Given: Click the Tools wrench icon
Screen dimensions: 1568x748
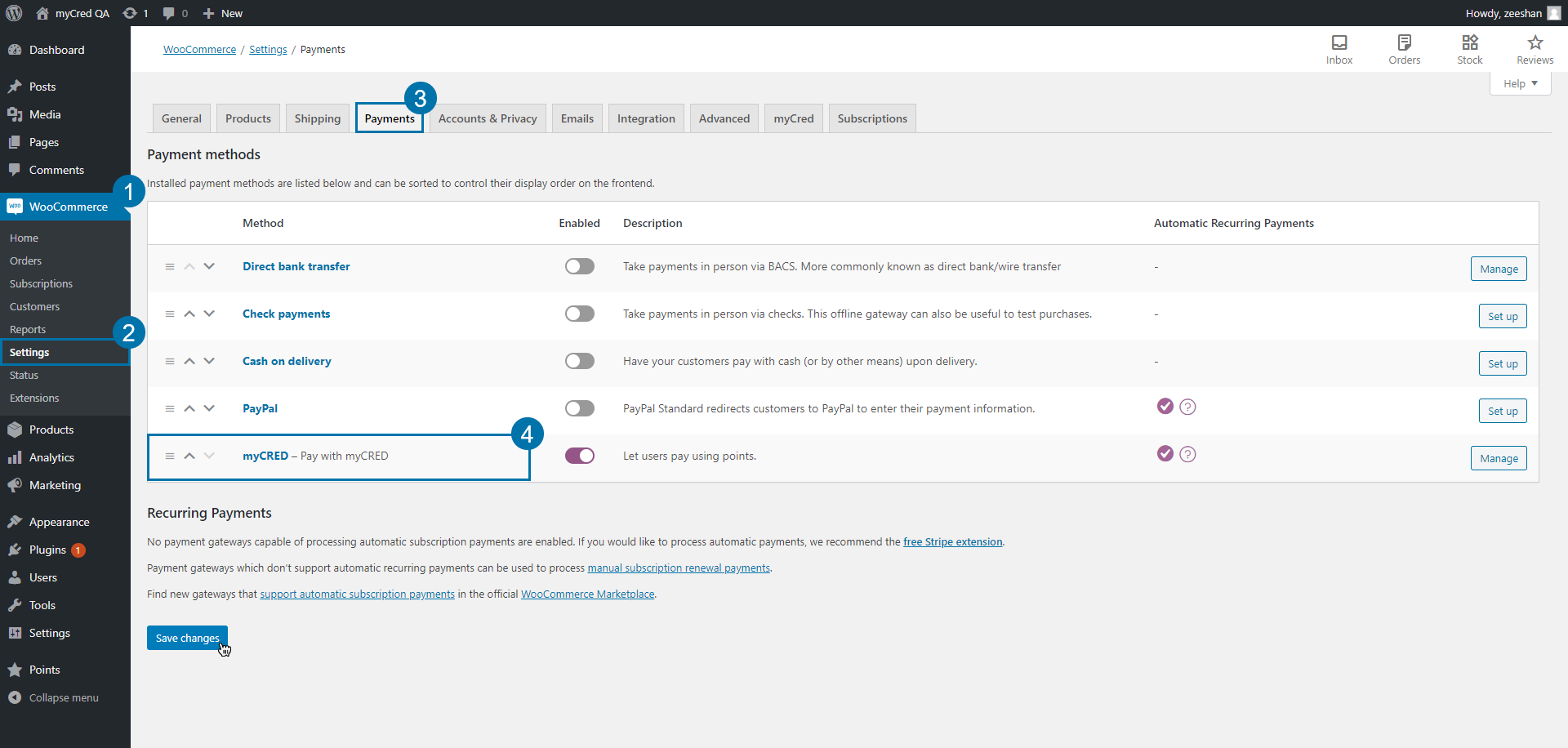Looking at the screenshot, I should 15,605.
